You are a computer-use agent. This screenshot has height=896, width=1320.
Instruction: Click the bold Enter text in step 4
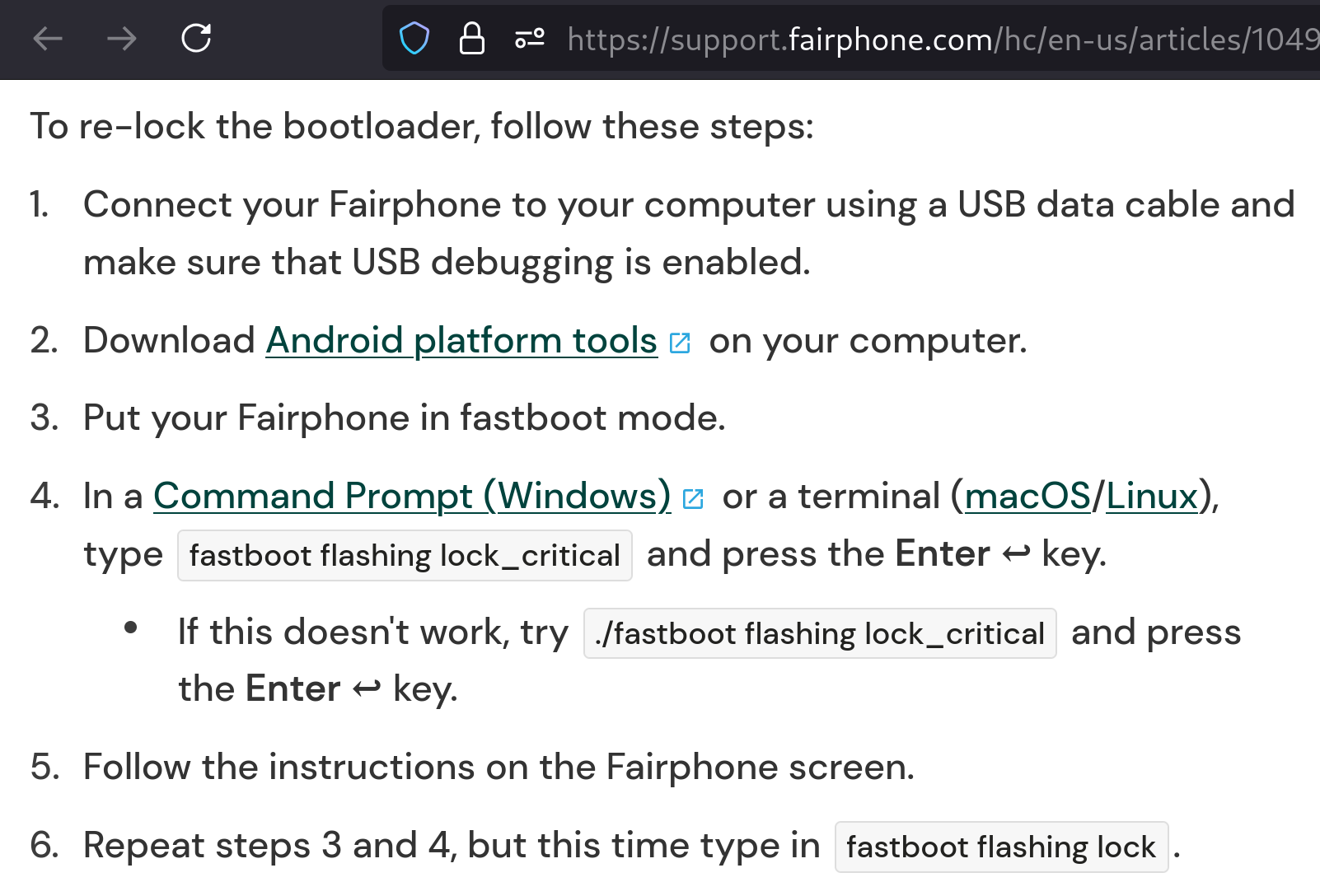coord(943,553)
